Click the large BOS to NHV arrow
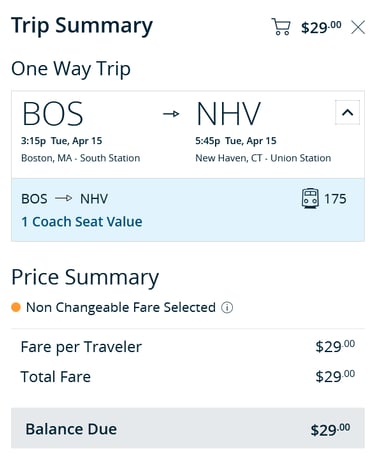The height and width of the screenshot is (458, 375). 171,114
